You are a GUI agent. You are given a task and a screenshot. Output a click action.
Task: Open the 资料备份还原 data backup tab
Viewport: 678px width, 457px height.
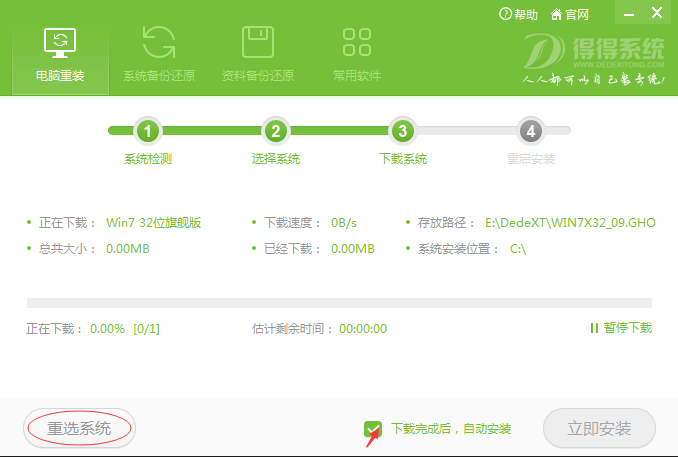pyautogui.click(x=257, y=55)
